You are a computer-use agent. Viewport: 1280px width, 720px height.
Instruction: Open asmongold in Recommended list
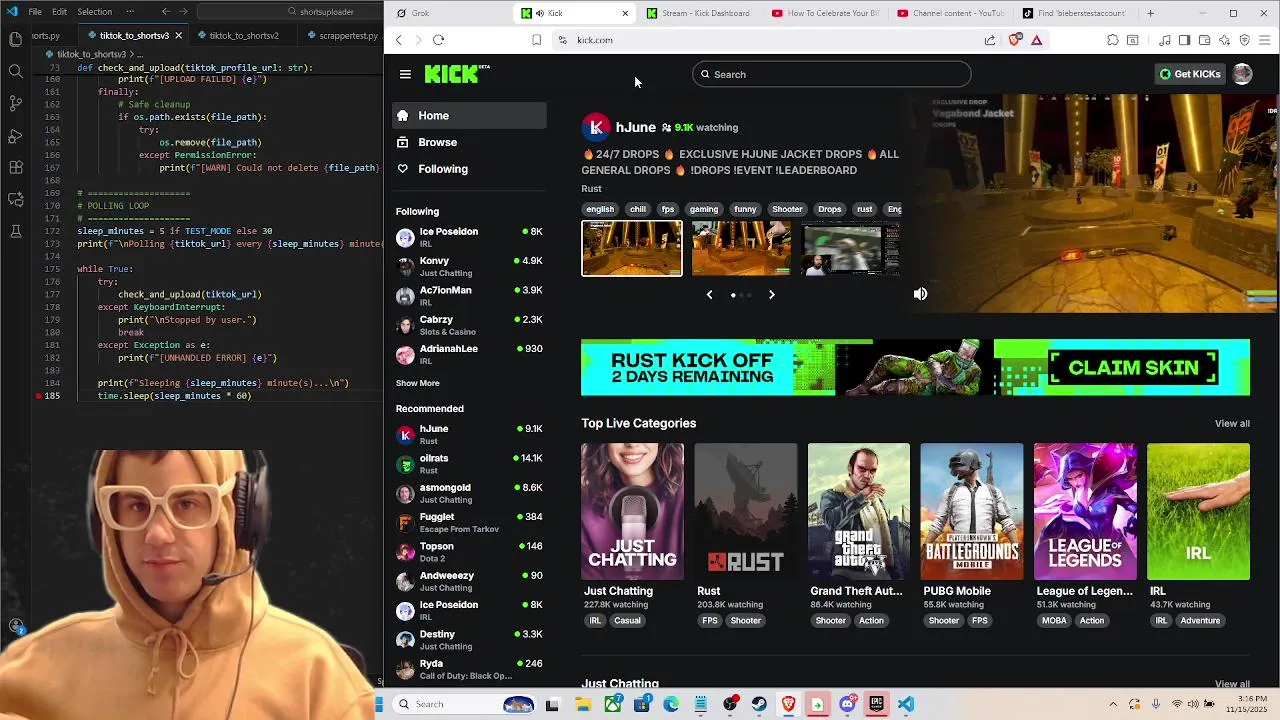pyautogui.click(x=469, y=493)
